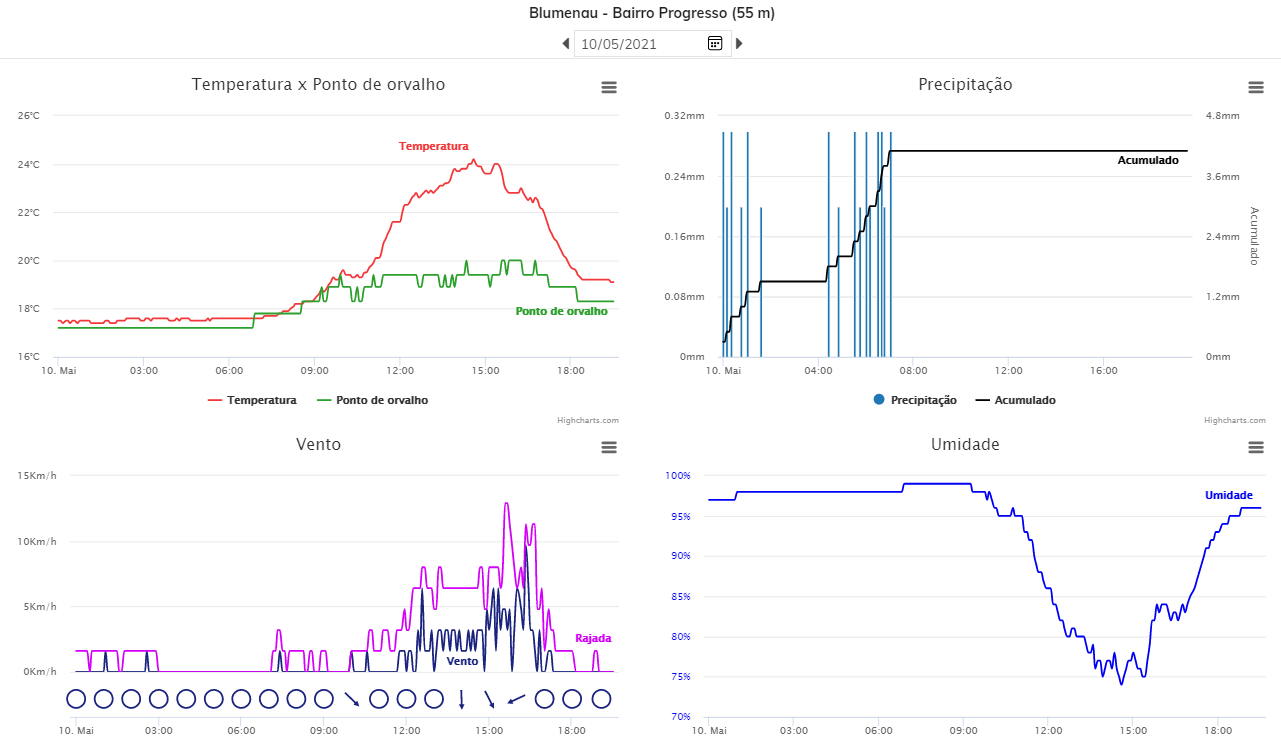Open Highcharts.com link under temperature chart
Image resolution: width=1281 pixels, height=743 pixels.
point(588,420)
